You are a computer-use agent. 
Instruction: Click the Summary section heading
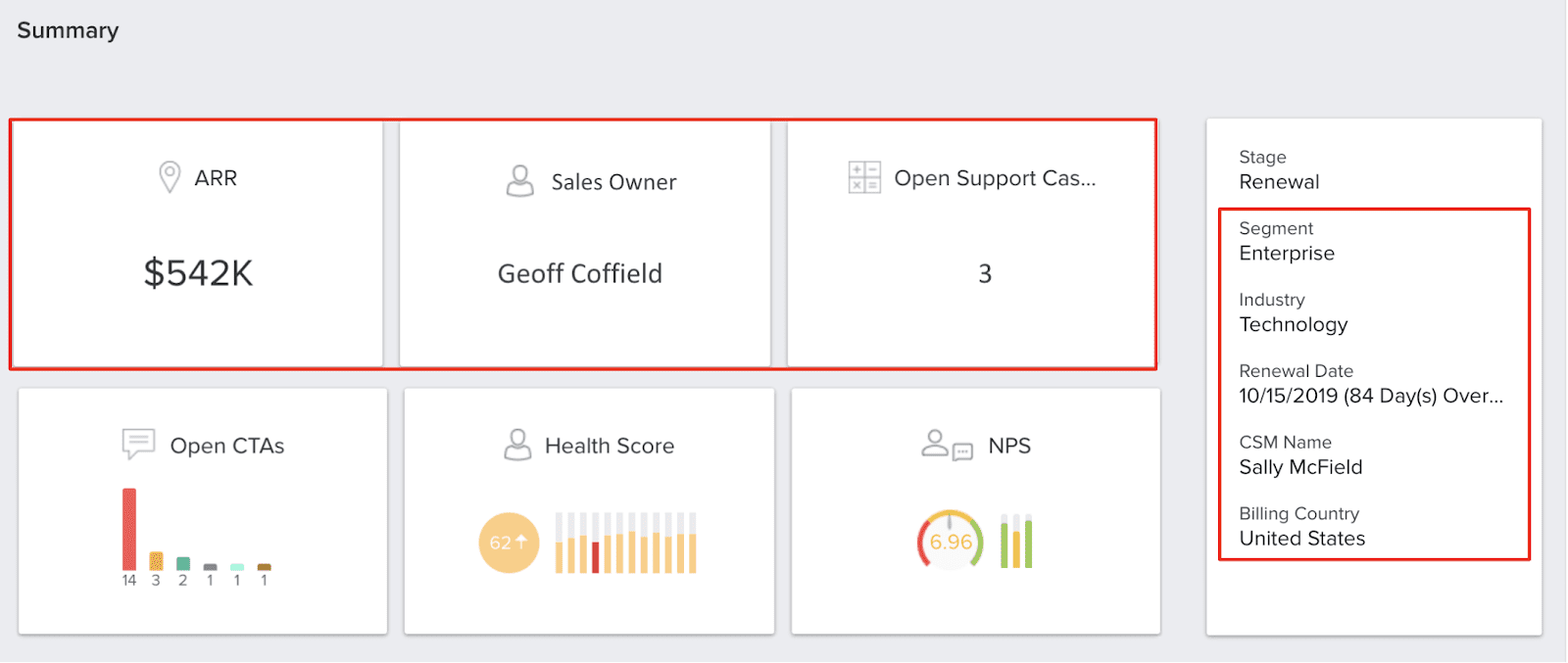[68, 30]
